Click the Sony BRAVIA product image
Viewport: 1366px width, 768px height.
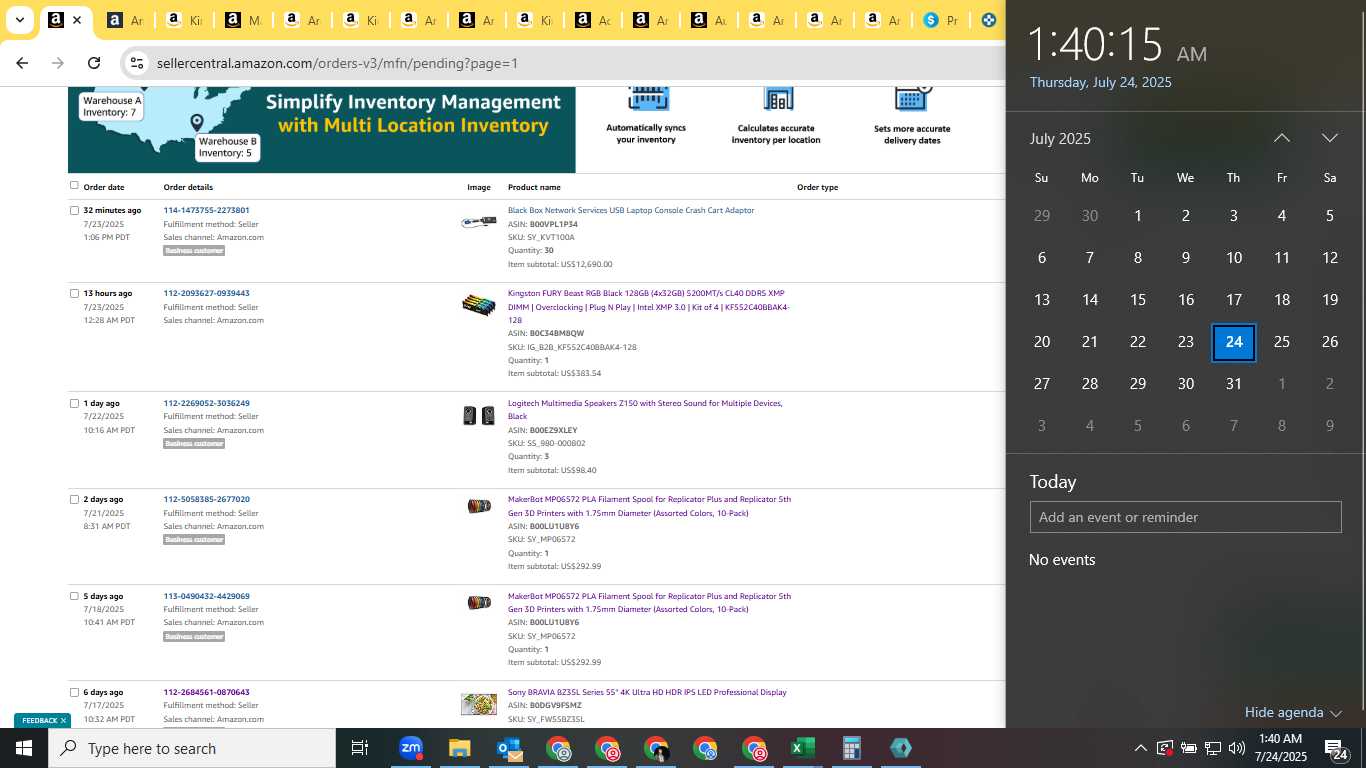(x=479, y=704)
